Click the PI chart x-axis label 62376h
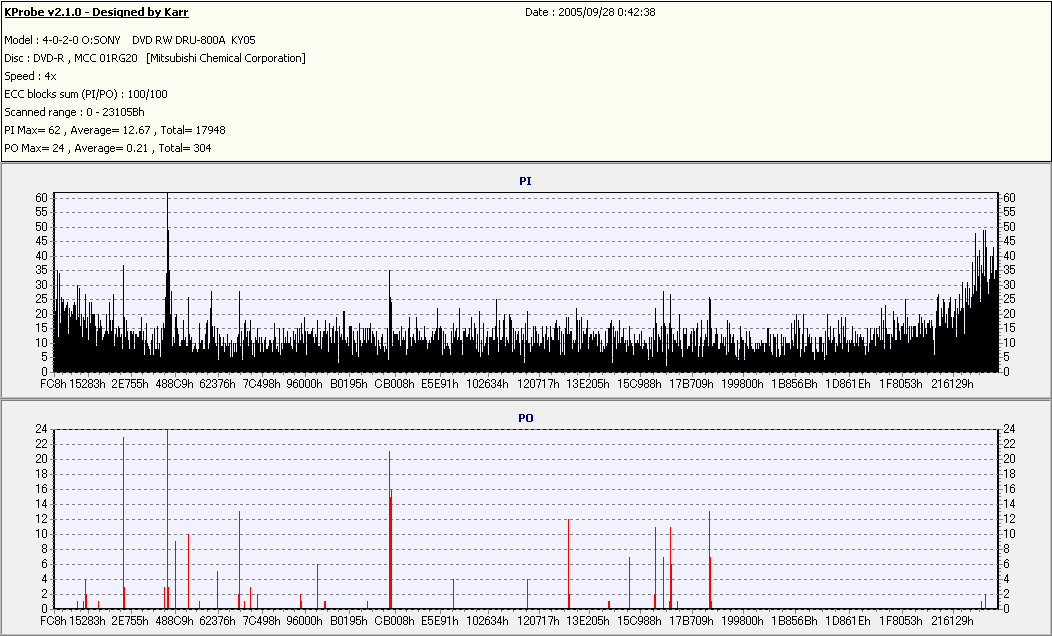The height and width of the screenshot is (636, 1052). (x=217, y=384)
